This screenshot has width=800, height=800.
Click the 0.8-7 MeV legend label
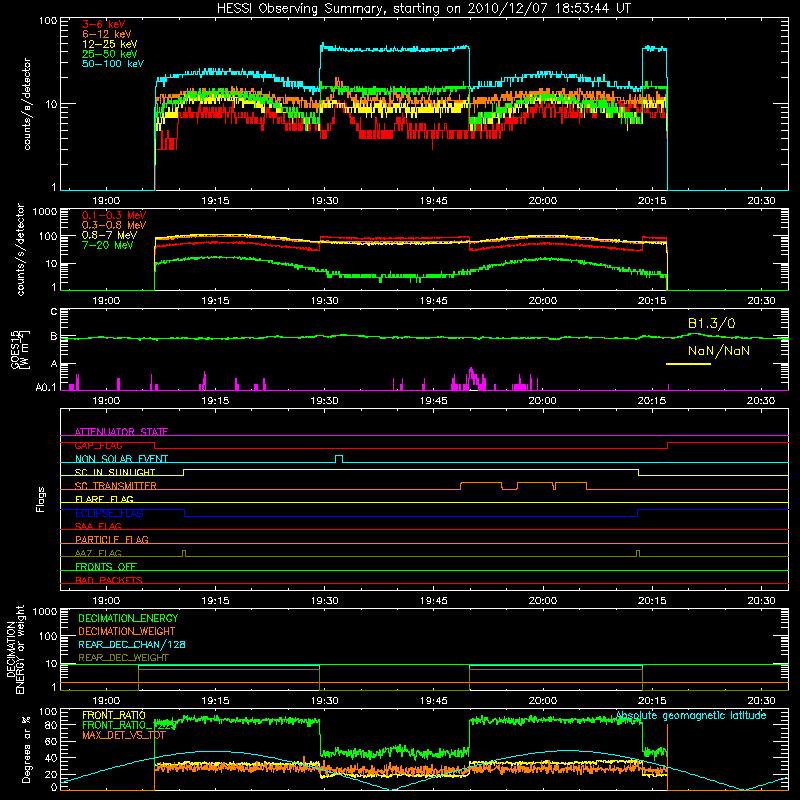[109, 235]
